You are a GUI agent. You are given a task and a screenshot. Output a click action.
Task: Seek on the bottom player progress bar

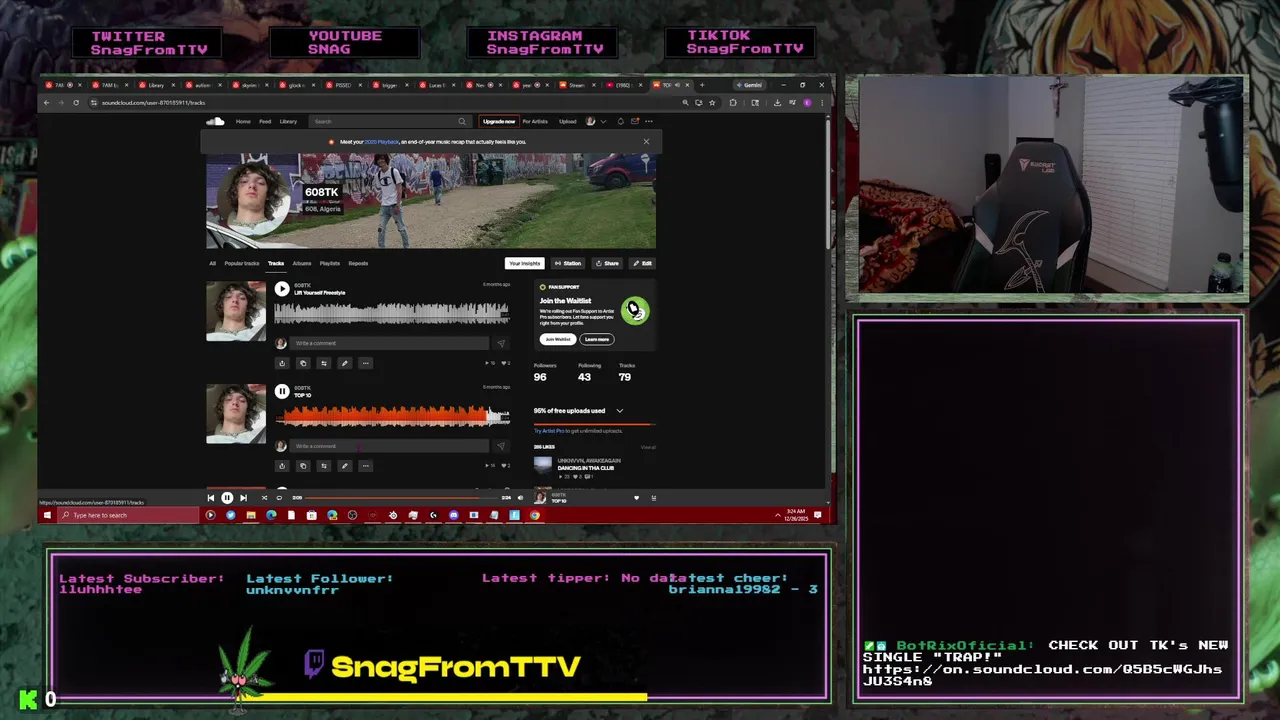pyautogui.click(x=400, y=498)
